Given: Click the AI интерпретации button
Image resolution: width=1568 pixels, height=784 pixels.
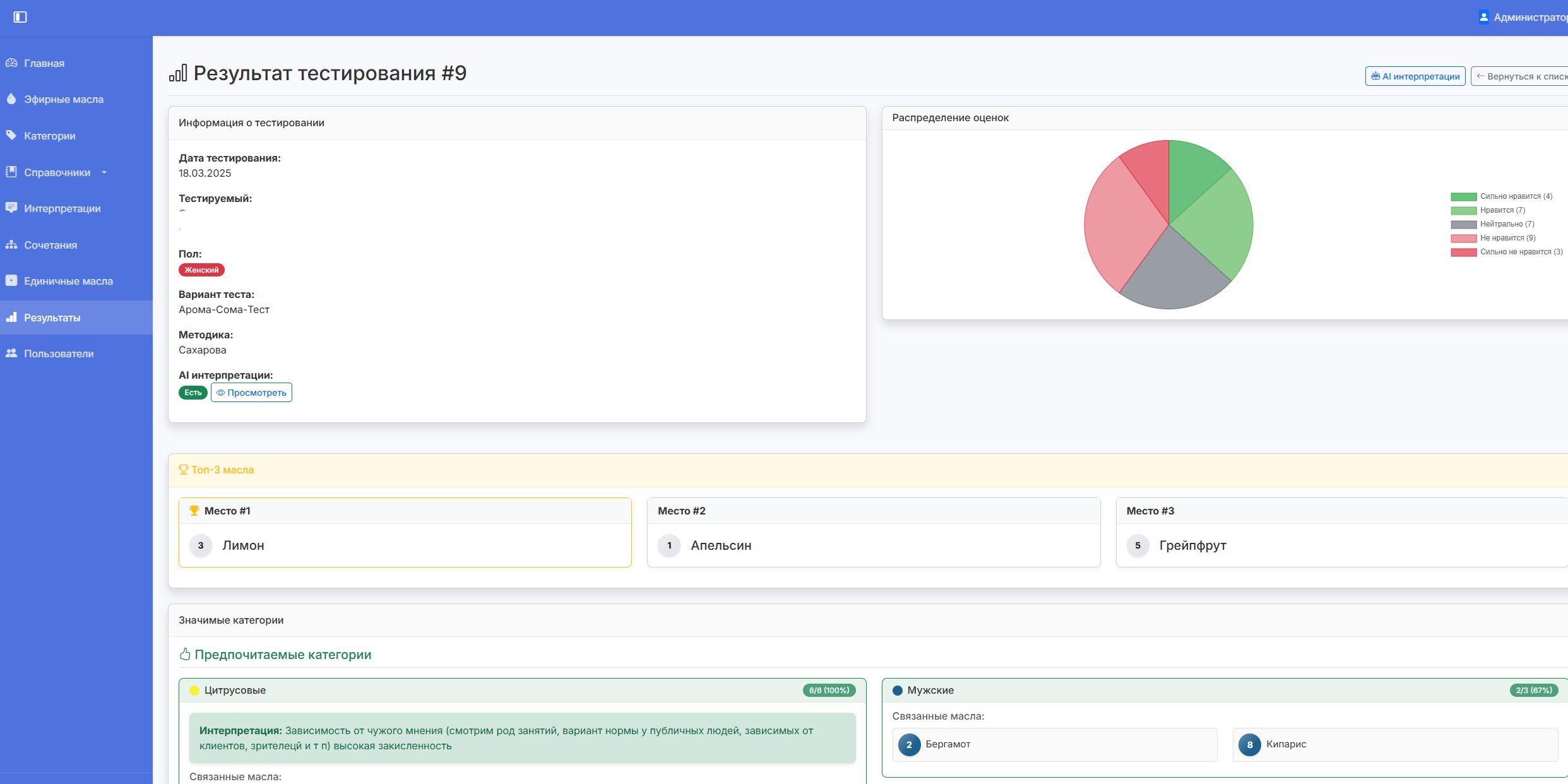Looking at the screenshot, I should coord(1415,76).
